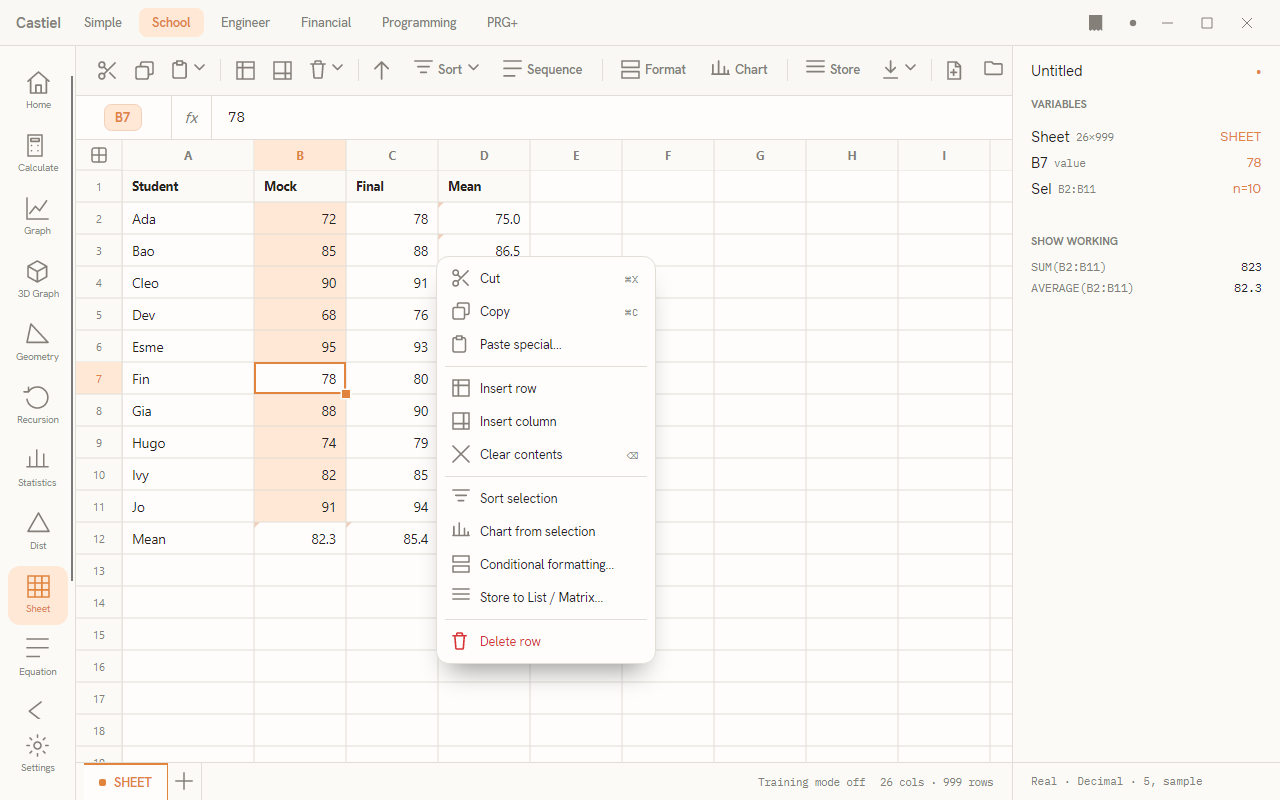Open the Statistics mode
Screen dimensions: 1280x800
(x=38, y=468)
